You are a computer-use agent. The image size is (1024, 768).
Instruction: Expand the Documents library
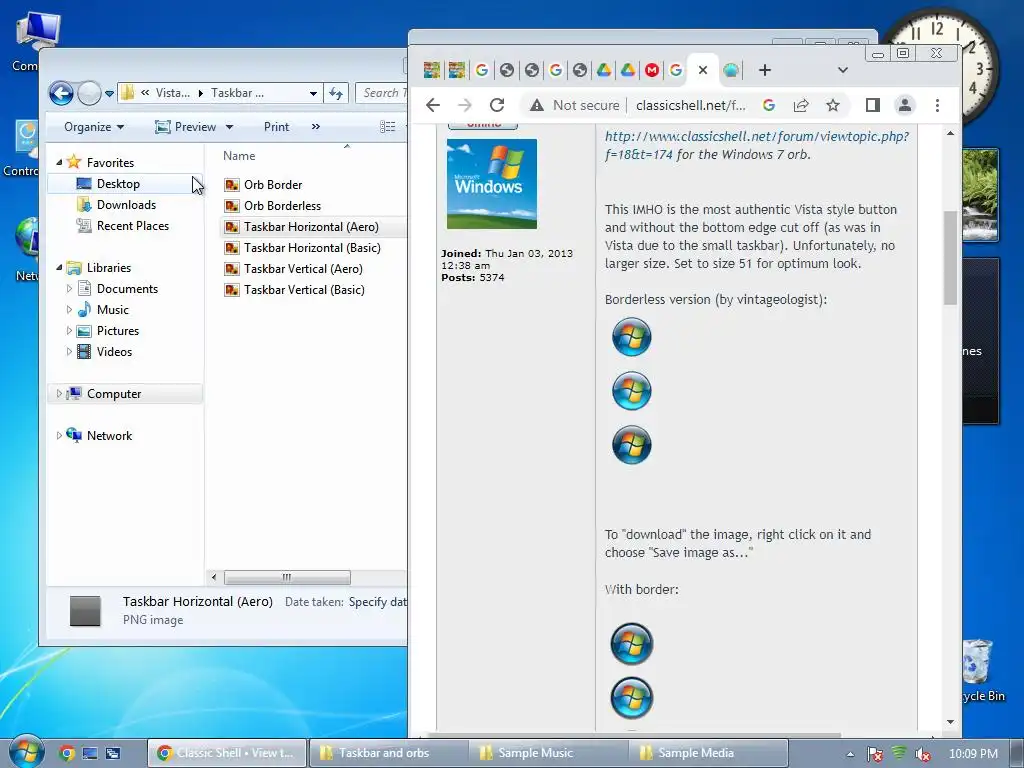pyautogui.click(x=69, y=288)
